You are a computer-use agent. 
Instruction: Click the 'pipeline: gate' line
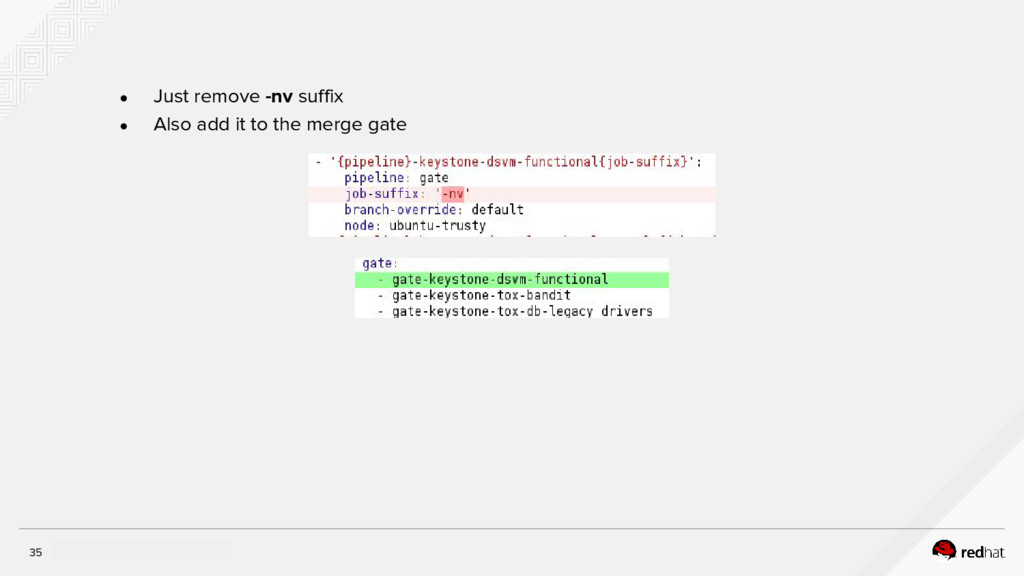396,178
